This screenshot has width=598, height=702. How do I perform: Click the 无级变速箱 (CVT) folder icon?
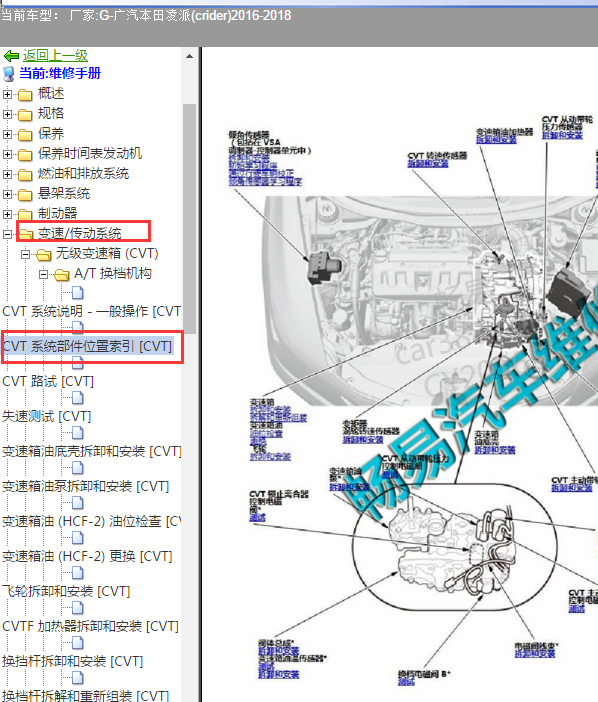tap(43, 254)
